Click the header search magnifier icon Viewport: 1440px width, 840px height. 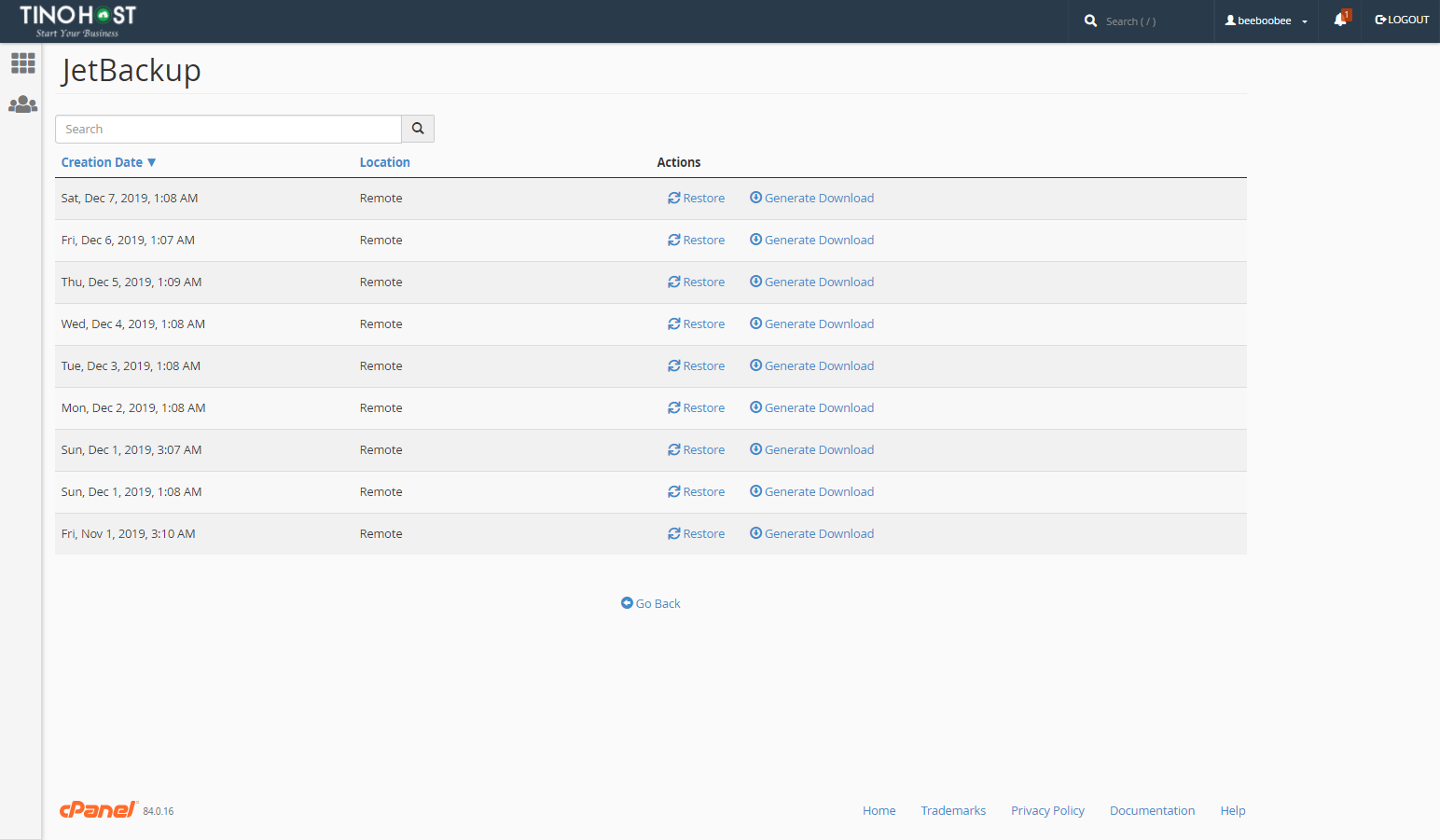[x=1090, y=21]
